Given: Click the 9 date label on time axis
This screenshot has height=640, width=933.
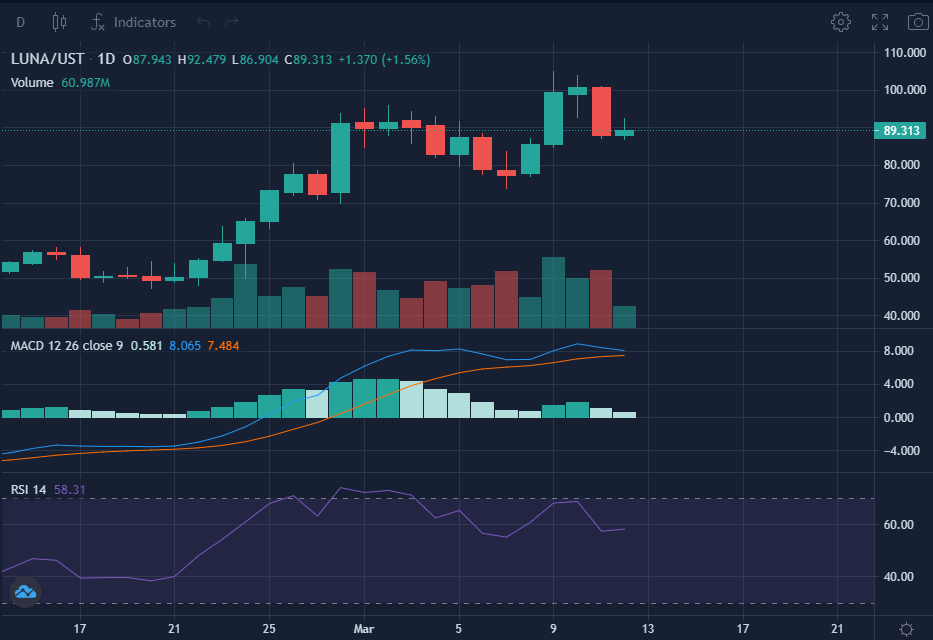Looking at the screenshot, I should (553, 629).
